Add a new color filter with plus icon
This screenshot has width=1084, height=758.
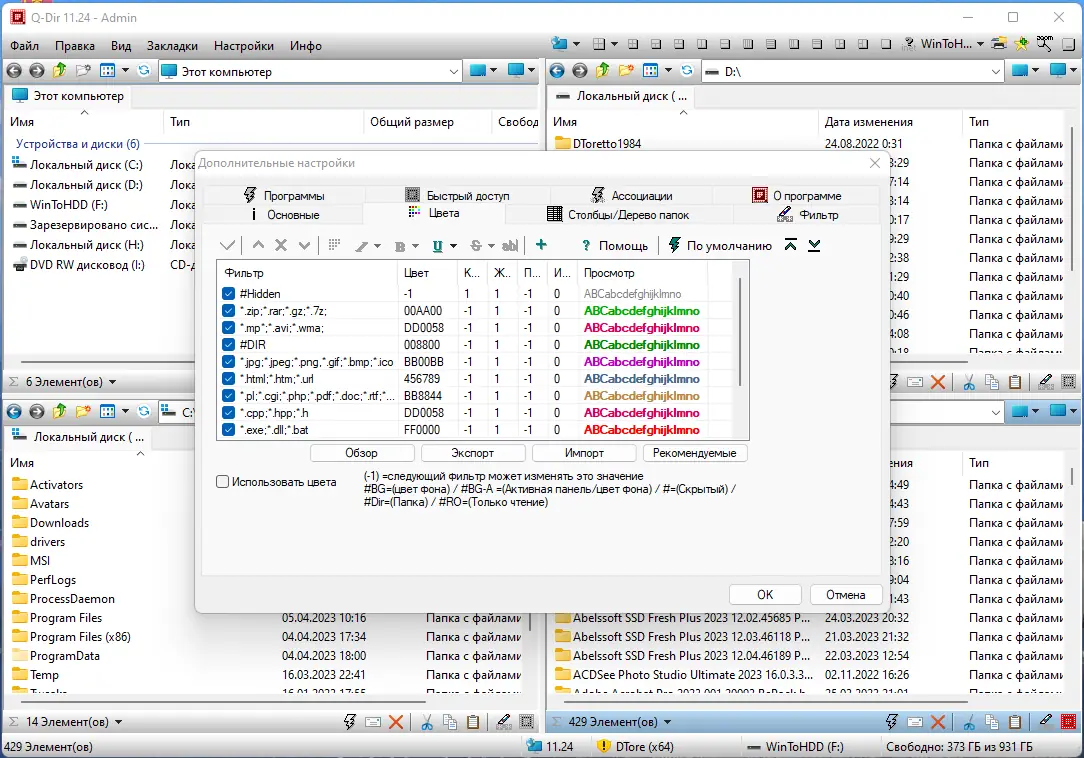541,245
